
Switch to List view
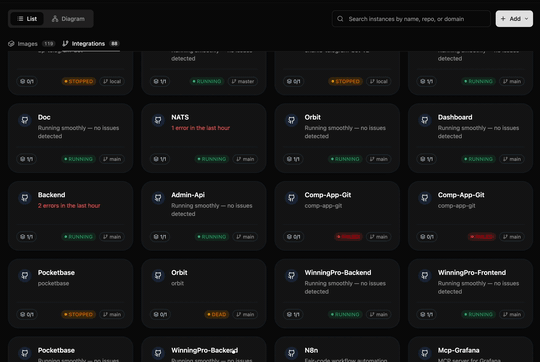[x=27, y=19]
